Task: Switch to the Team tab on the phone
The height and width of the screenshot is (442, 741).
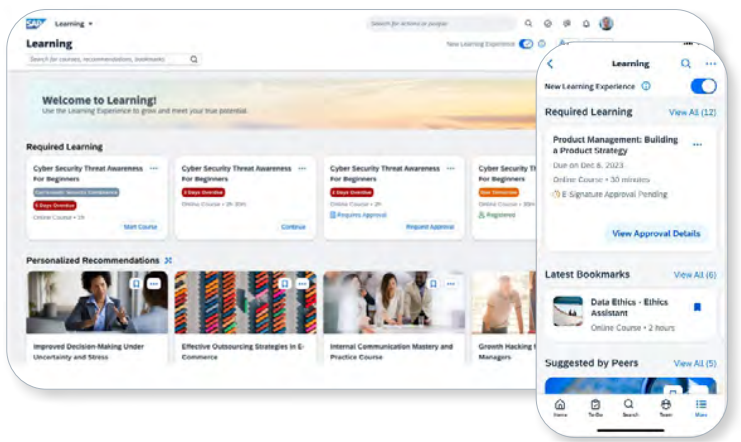Action: point(666,407)
